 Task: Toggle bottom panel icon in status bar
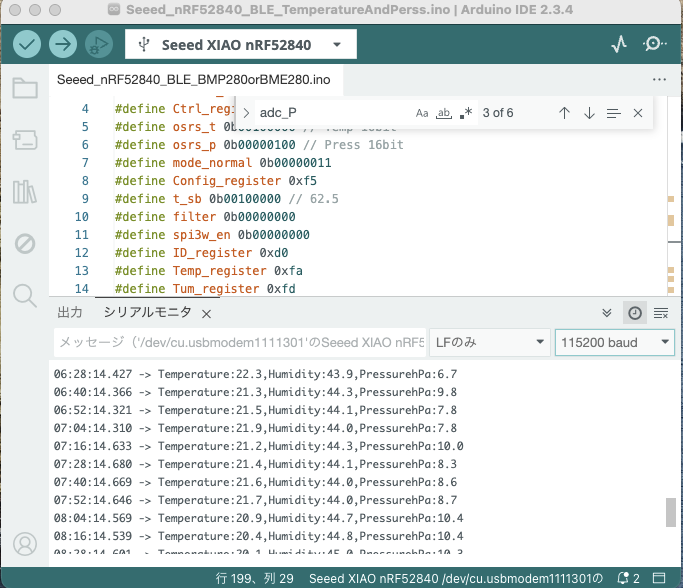[659, 578]
